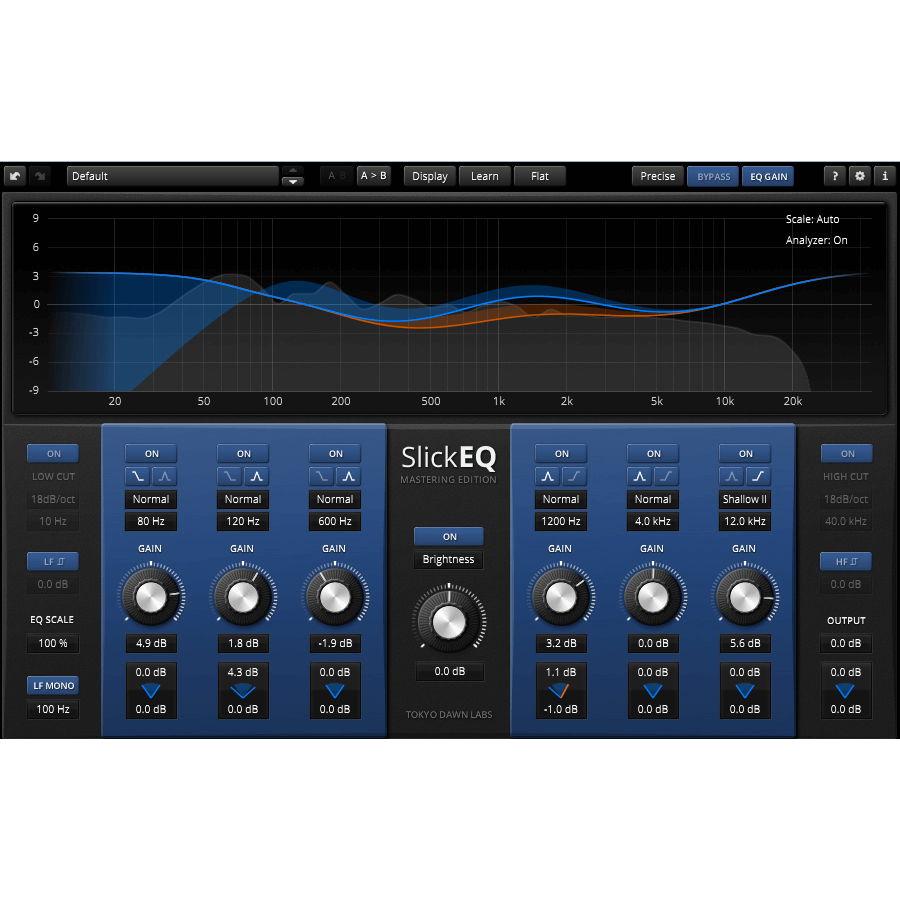Click the 1200 Hz band orange triangle meter
The width and height of the screenshot is (900, 900).
coord(559,690)
